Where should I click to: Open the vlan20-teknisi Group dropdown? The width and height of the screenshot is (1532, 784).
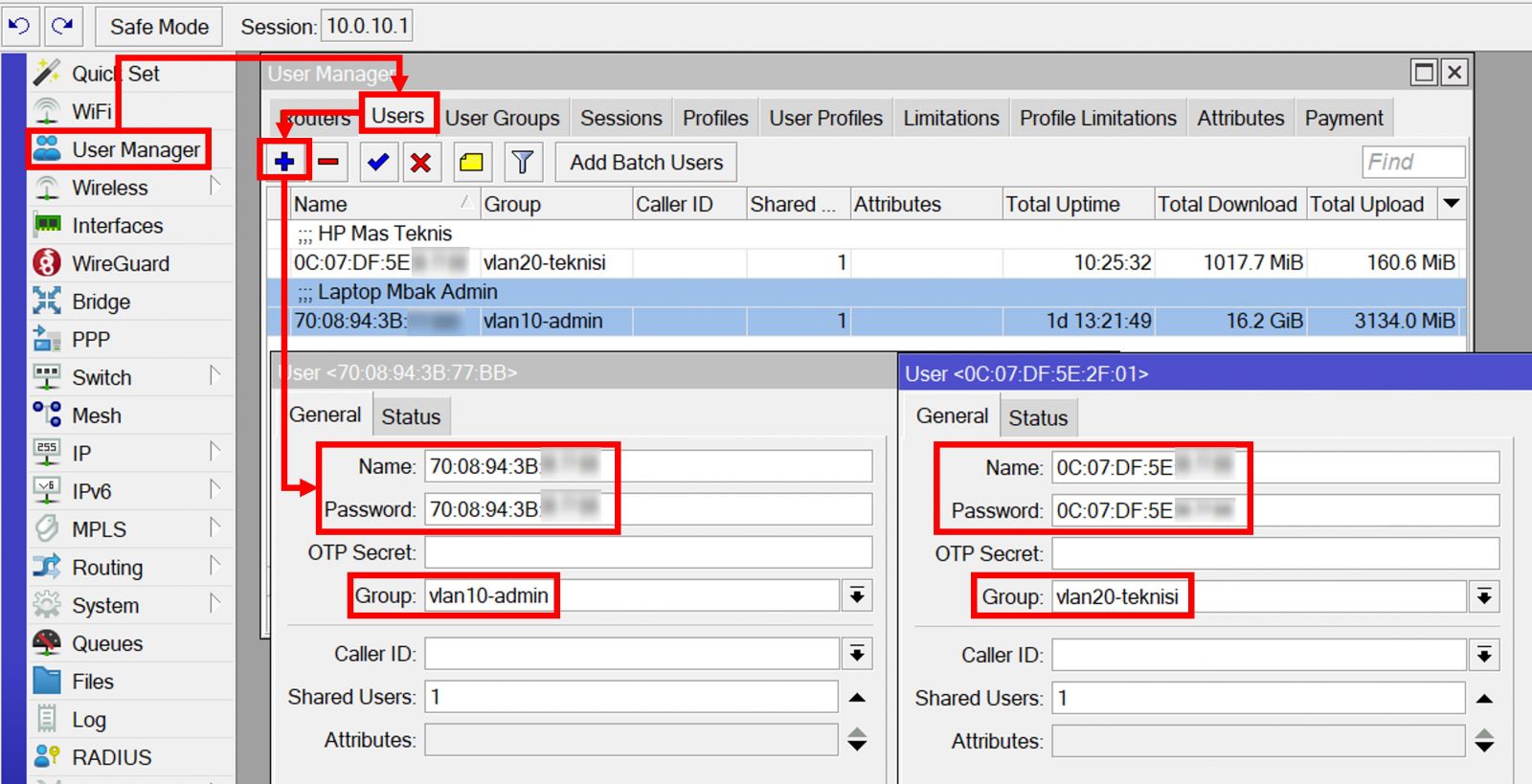click(1484, 597)
